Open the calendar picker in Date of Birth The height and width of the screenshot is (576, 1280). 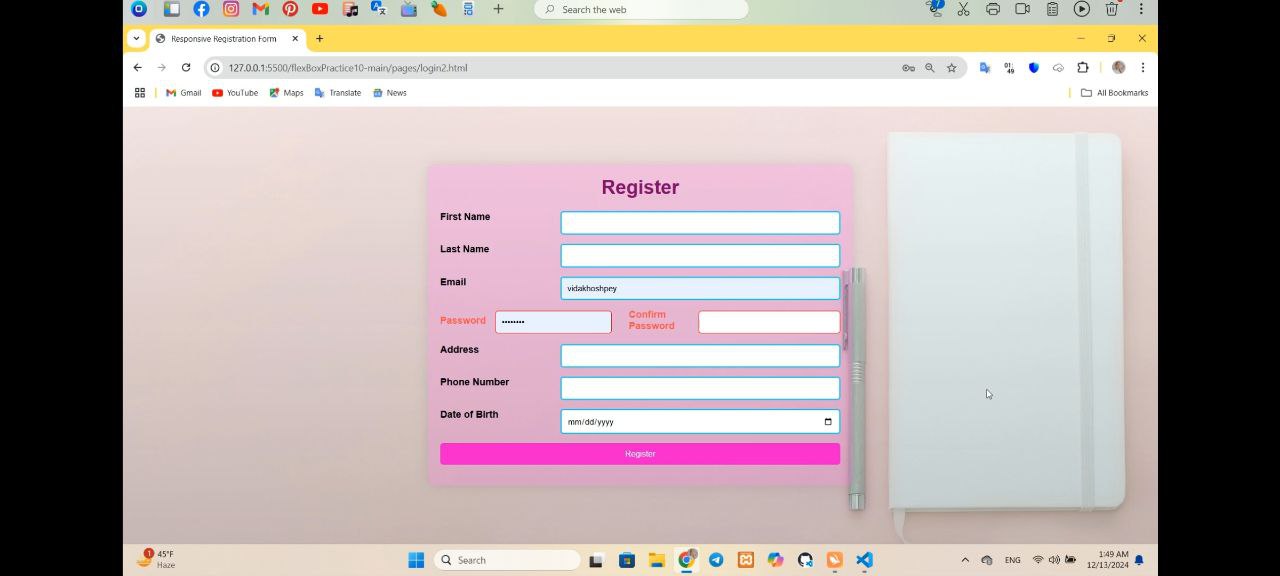tap(828, 422)
